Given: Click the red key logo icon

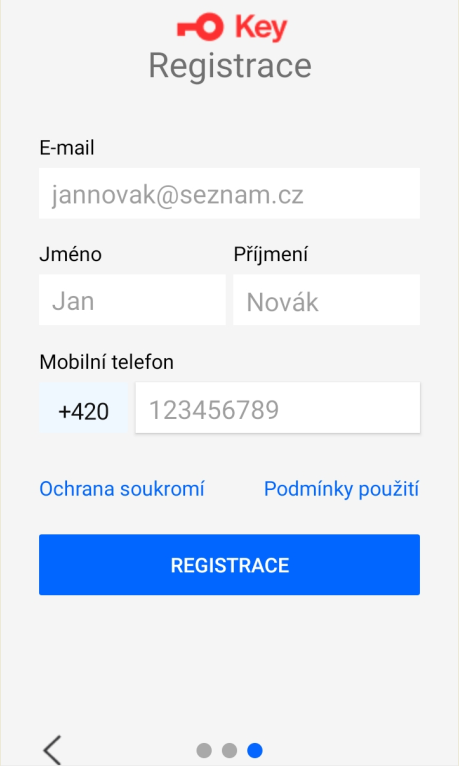Looking at the screenshot, I should 200,27.
